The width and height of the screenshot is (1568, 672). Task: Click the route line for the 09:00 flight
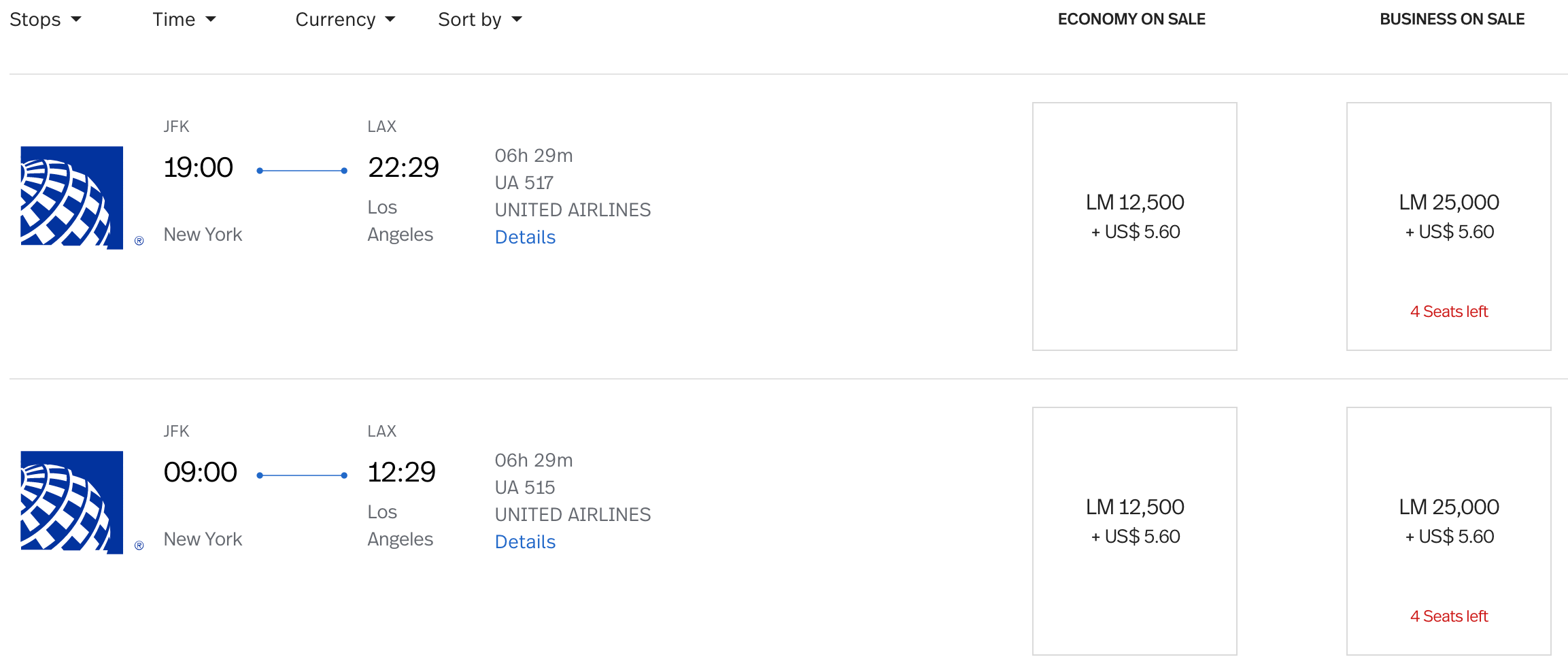coord(302,475)
